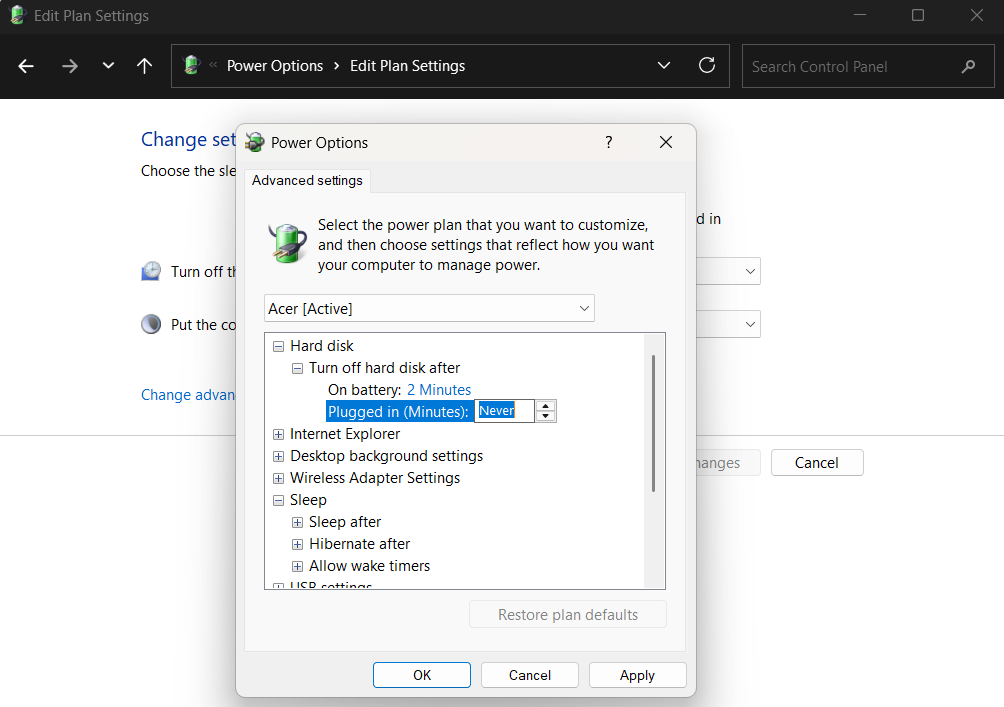Screen dimensions: 1004x707
Task: Expand the Hibernate after setting
Action: coord(297,543)
